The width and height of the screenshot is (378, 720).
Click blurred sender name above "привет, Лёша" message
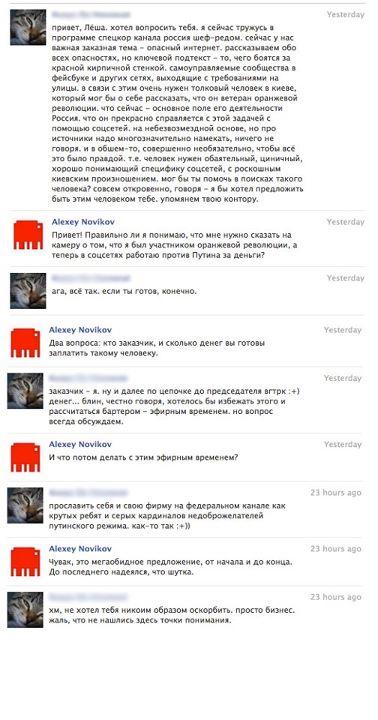tap(90, 14)
